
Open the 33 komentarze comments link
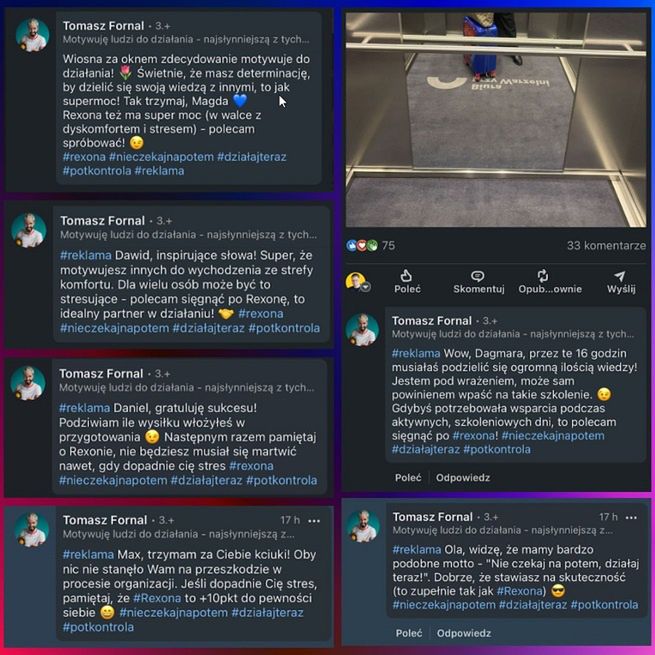click(x=606, y=246)
